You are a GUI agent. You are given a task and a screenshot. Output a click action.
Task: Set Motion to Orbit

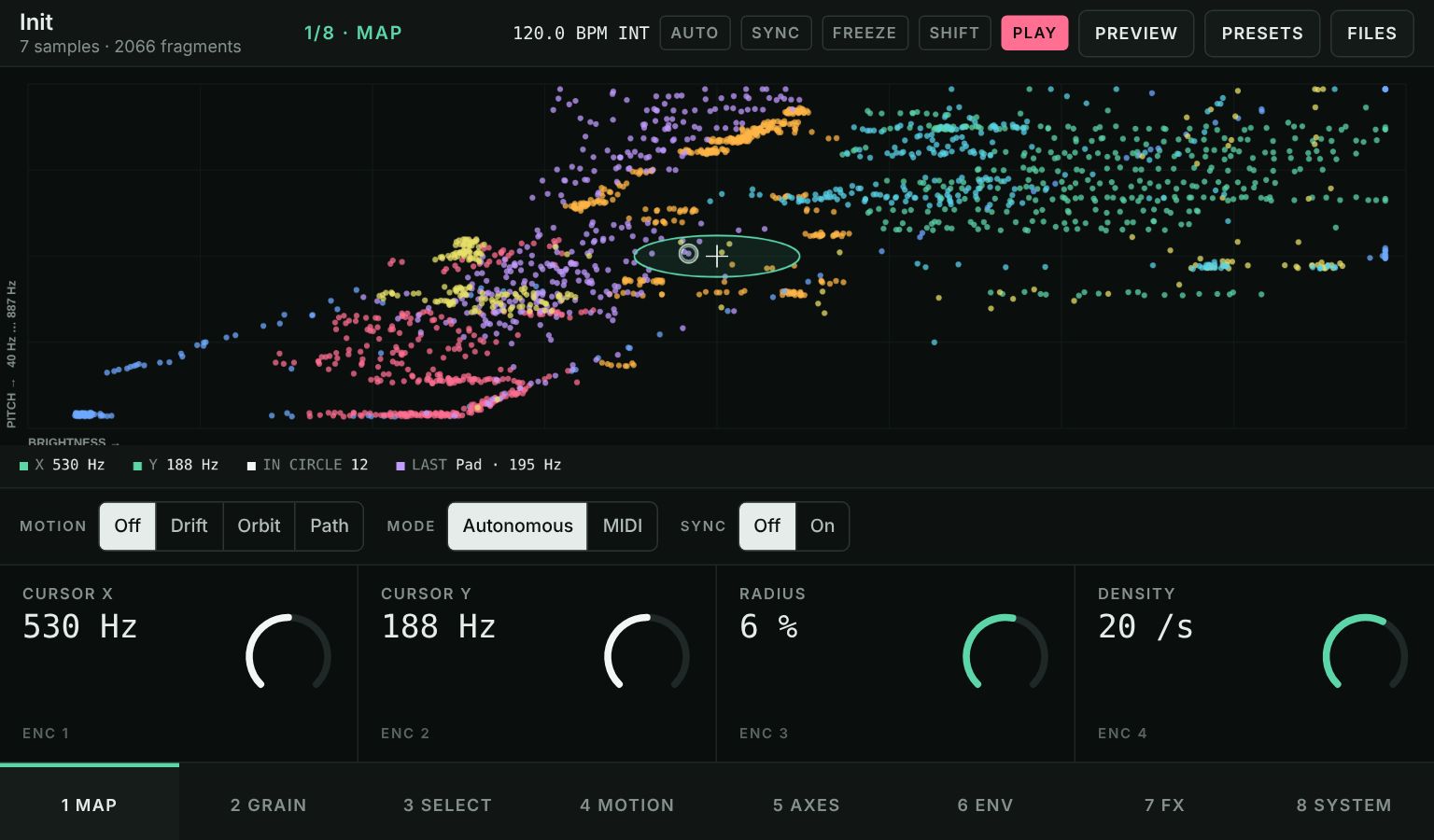(x=260, y=526)
